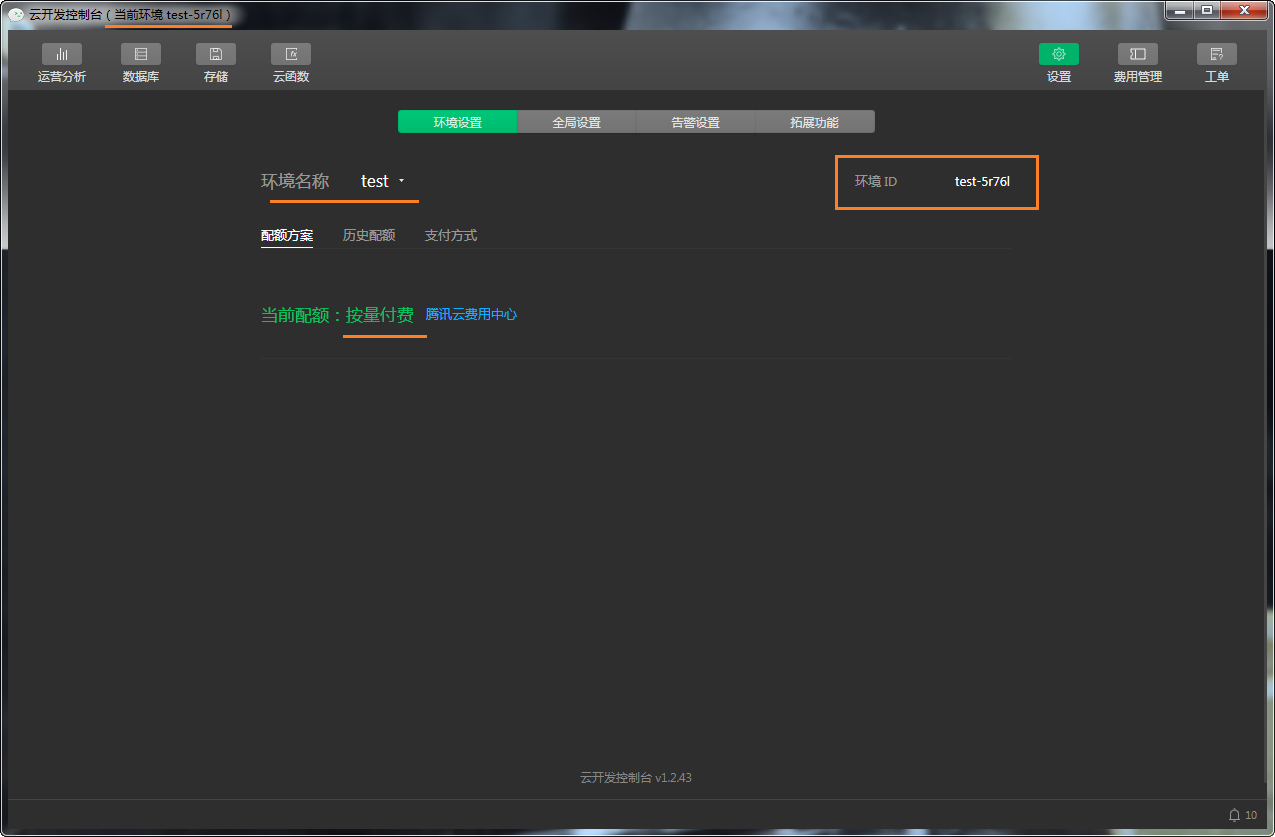This screenshot has height=837, width=1275.
Task: Select the 配额方案 sub-tab
Action: pyautogui.click(x=287, y=236)
